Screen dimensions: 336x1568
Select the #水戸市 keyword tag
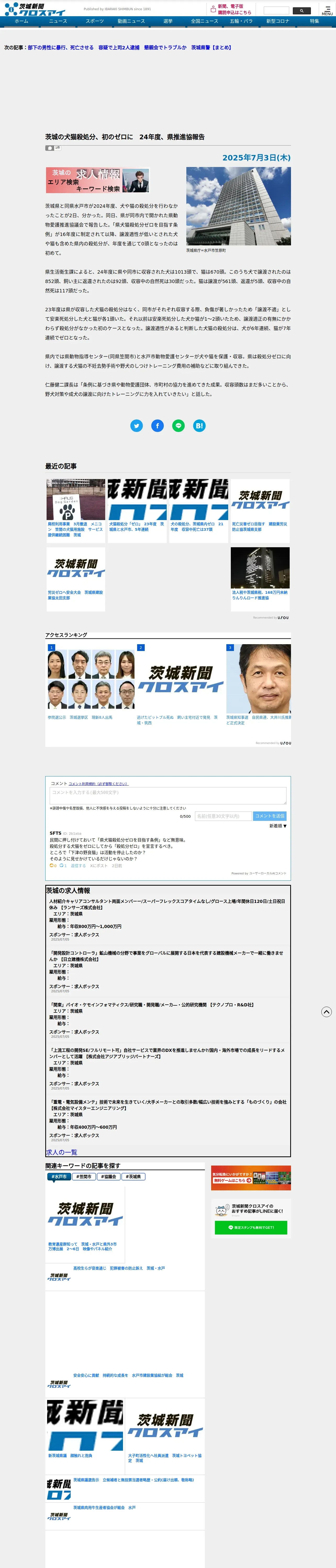59,1177
